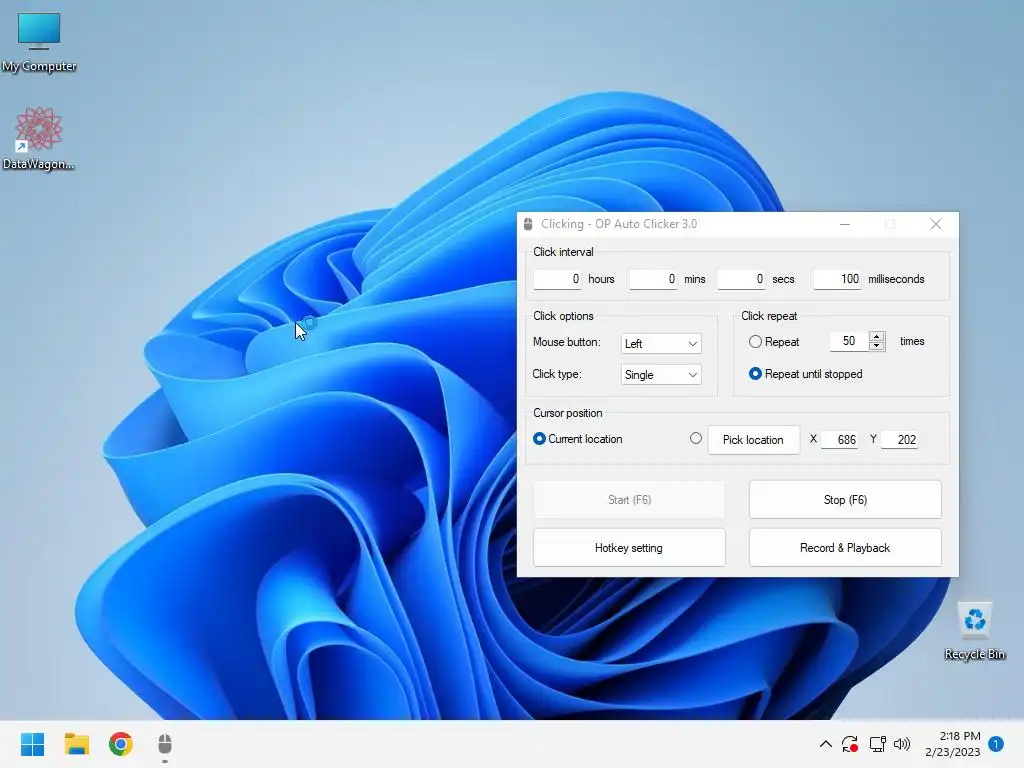Open the Mouse button dropdown
Viewport: 1024px width, 768px height.
pyautogui.click(x=661, y=344)
